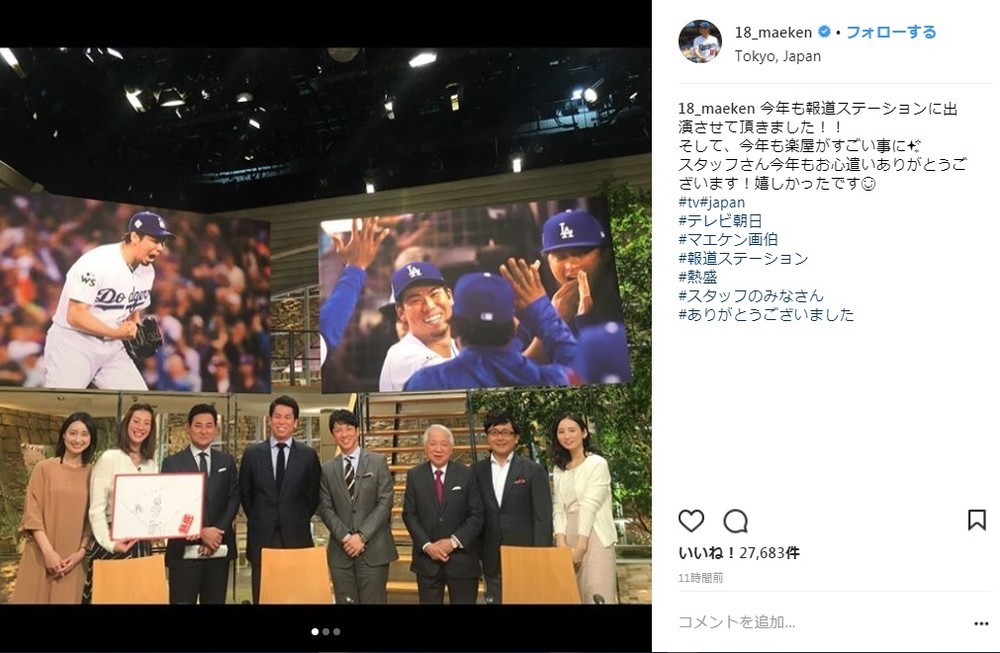
Task: Jump to the third carousel dot
Action: [x=337, y=631]
